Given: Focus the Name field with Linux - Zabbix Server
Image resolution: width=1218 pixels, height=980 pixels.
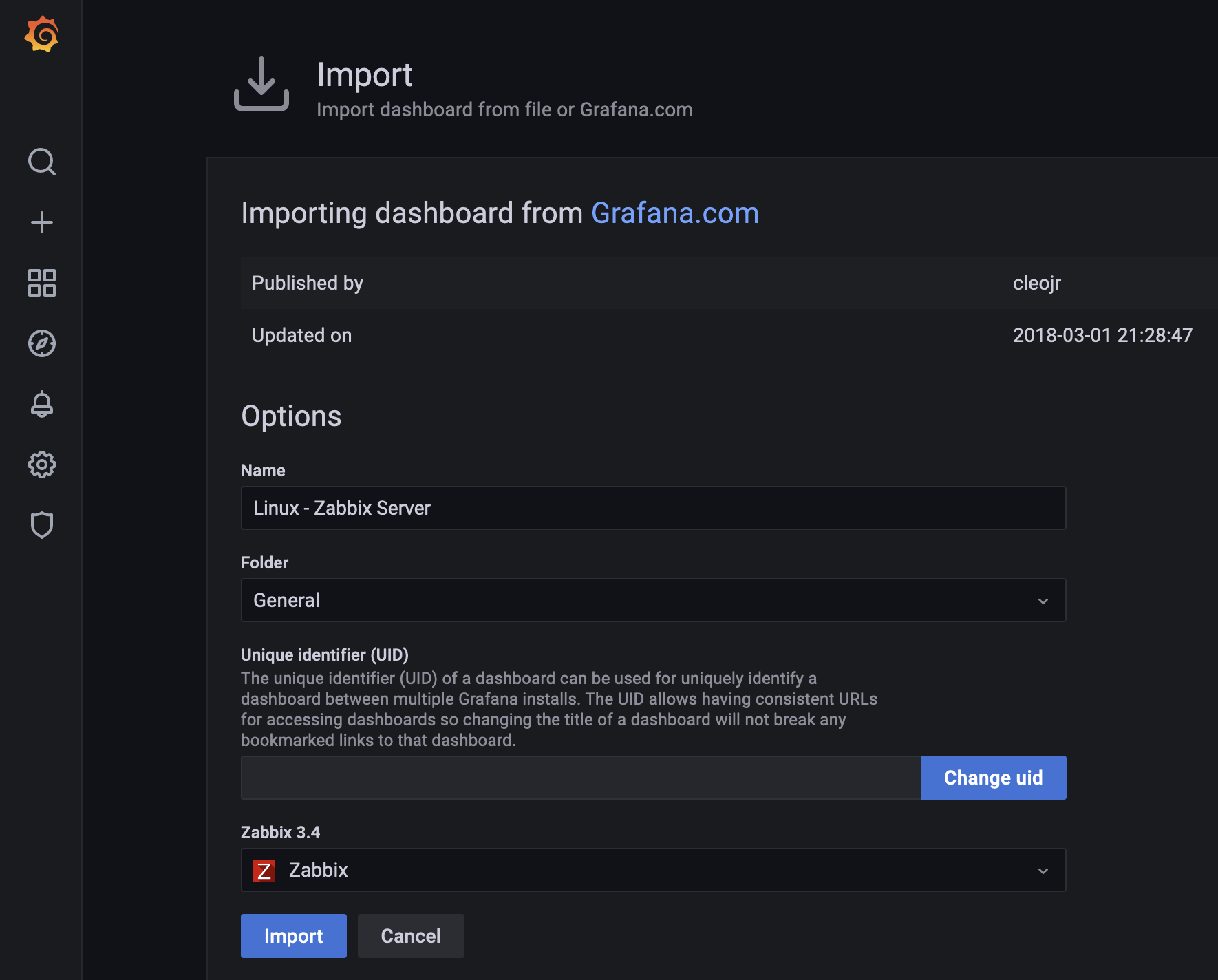Looking at the screenshot, I should (x=653, y=508).
